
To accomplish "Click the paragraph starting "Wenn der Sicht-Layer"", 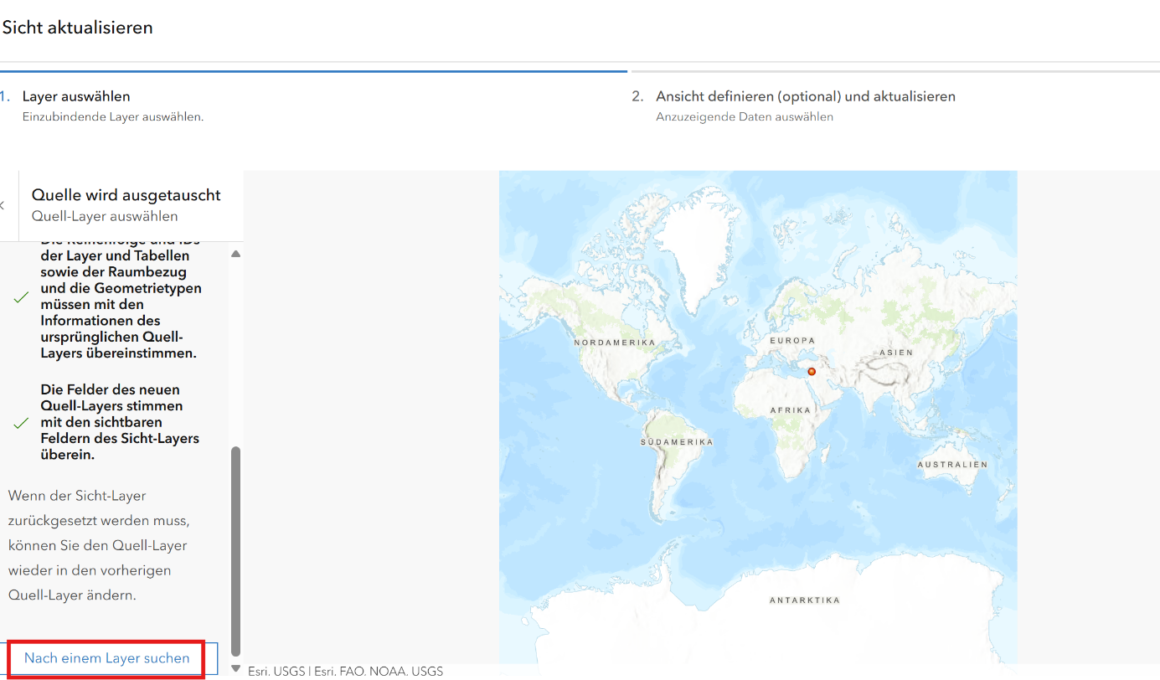I will click(99, 545).
